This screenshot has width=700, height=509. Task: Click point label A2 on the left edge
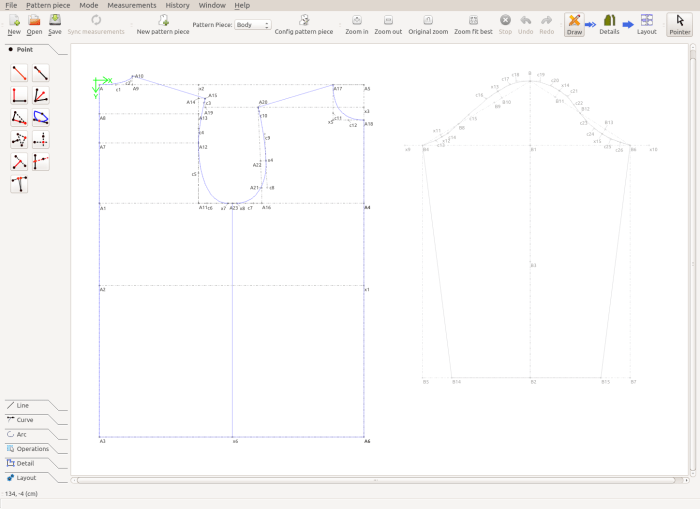click(103, 290)
